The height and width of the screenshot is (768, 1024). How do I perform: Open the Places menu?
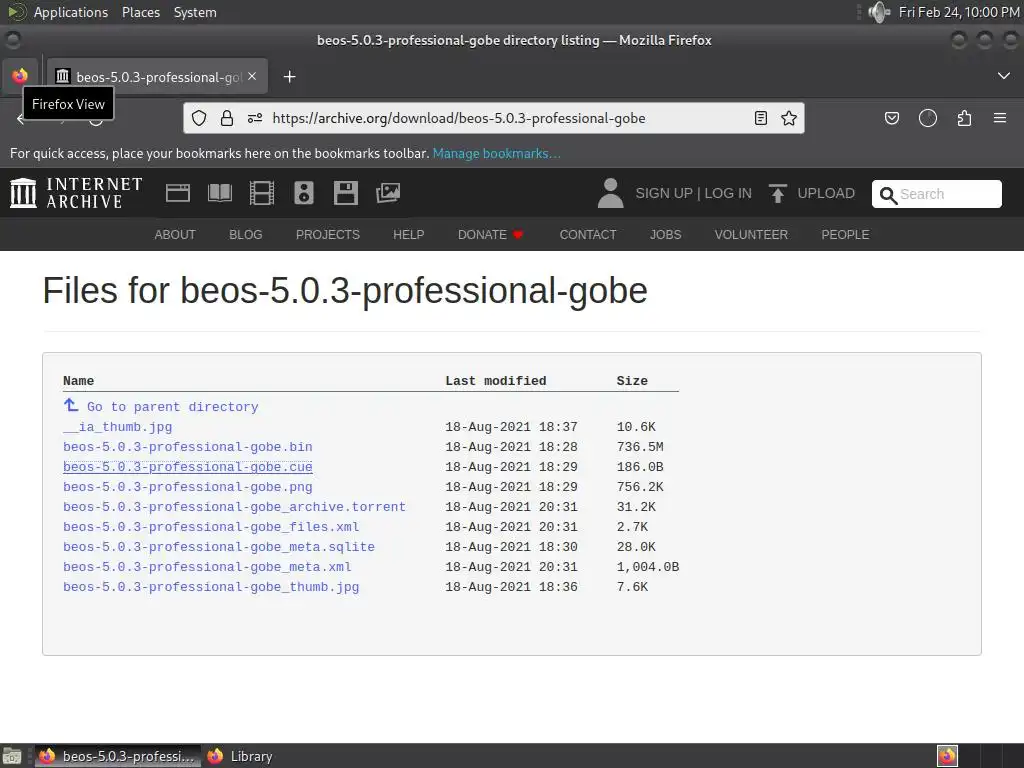coord(140,12)
